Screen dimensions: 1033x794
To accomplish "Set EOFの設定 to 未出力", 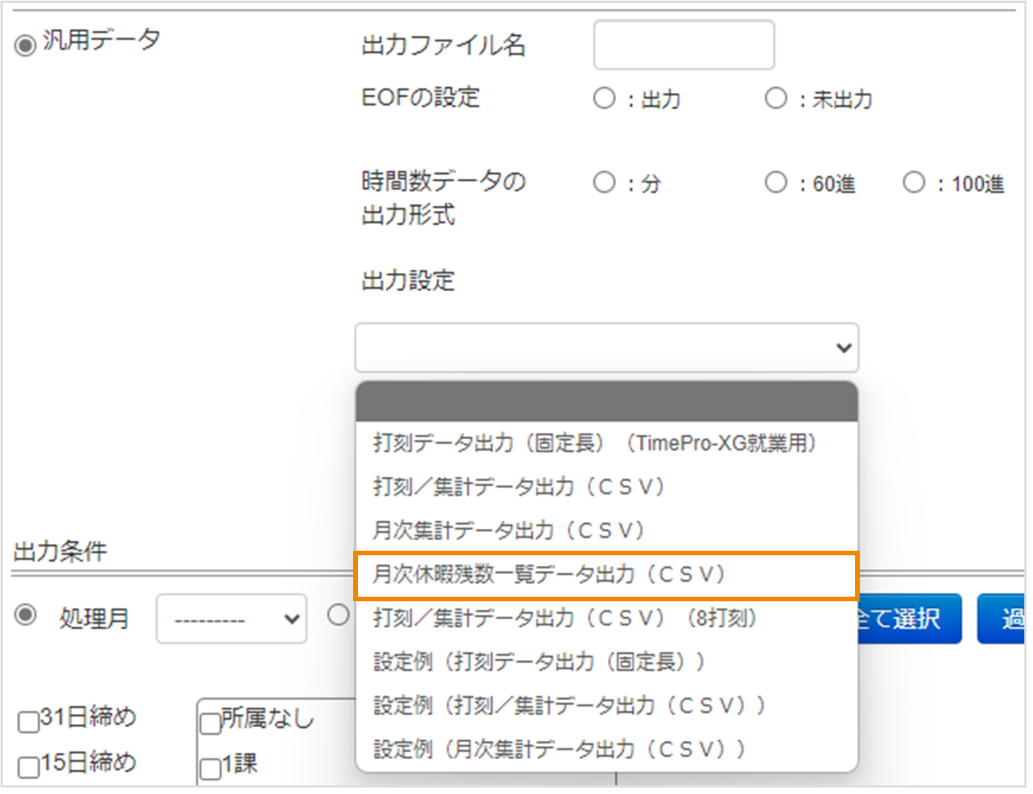I will point(775,99).
